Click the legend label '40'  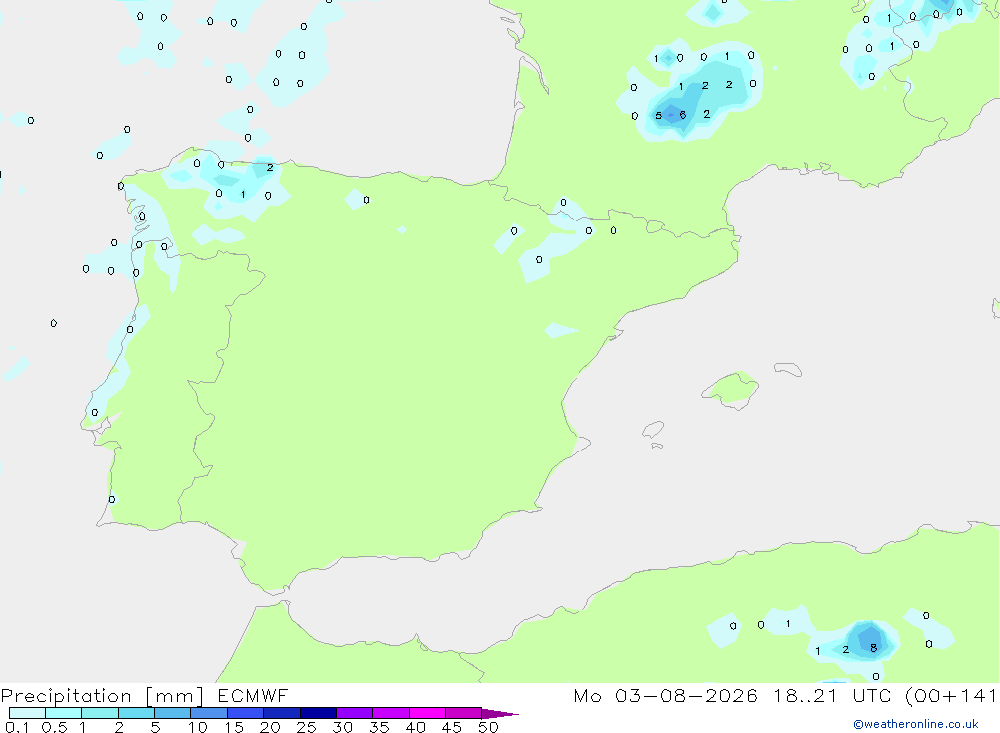click(x=416, y=727)
